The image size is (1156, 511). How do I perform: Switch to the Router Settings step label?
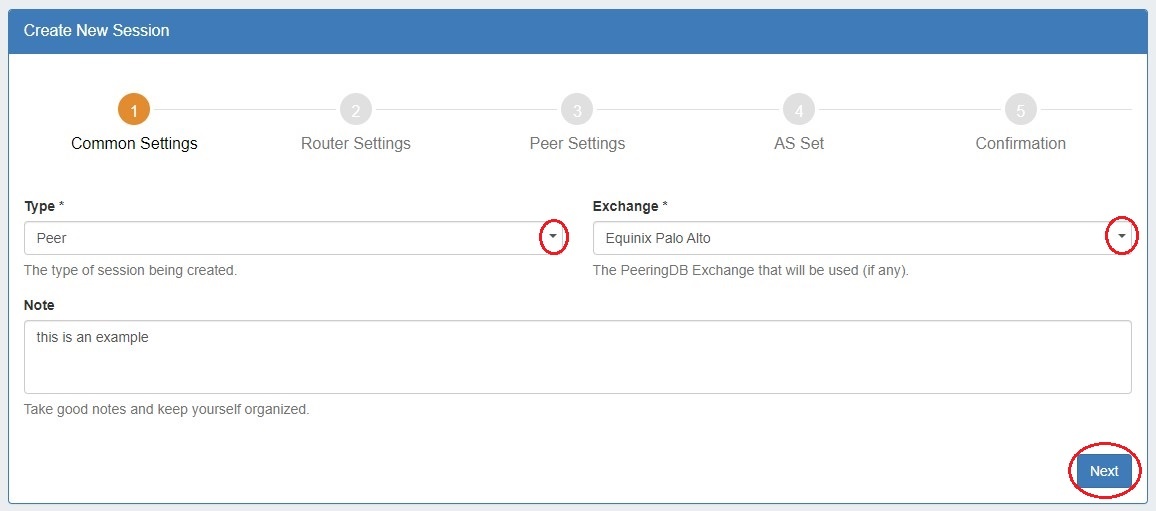[x=355, y=144]
